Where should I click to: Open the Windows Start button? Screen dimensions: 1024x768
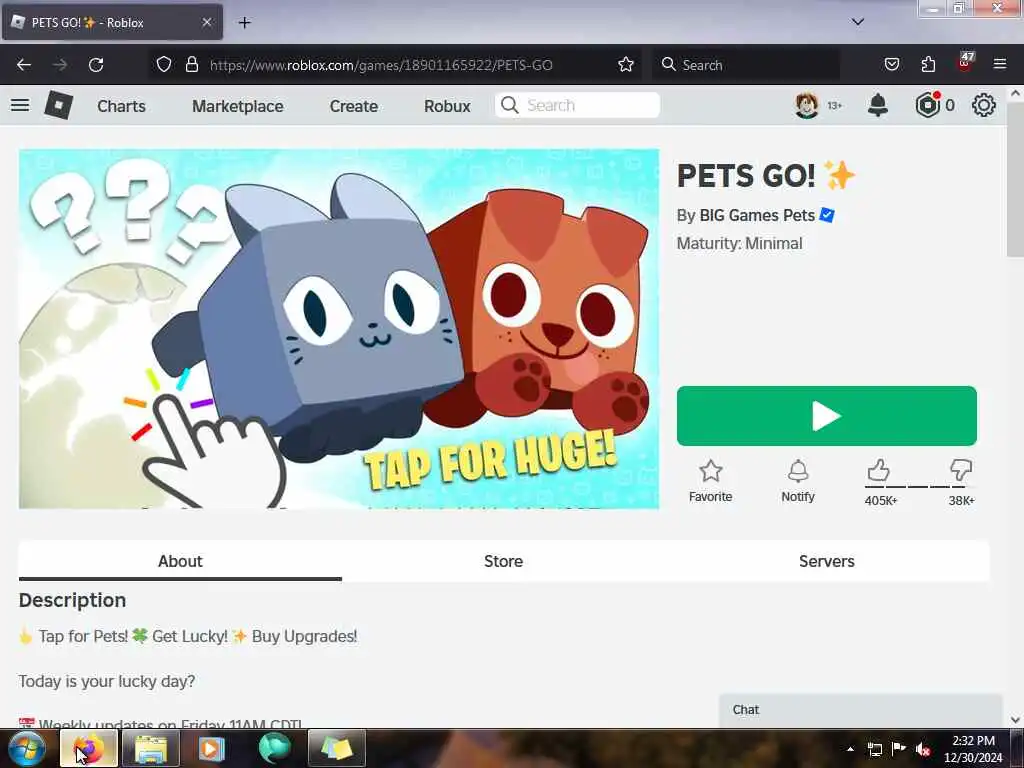[26, 748]
